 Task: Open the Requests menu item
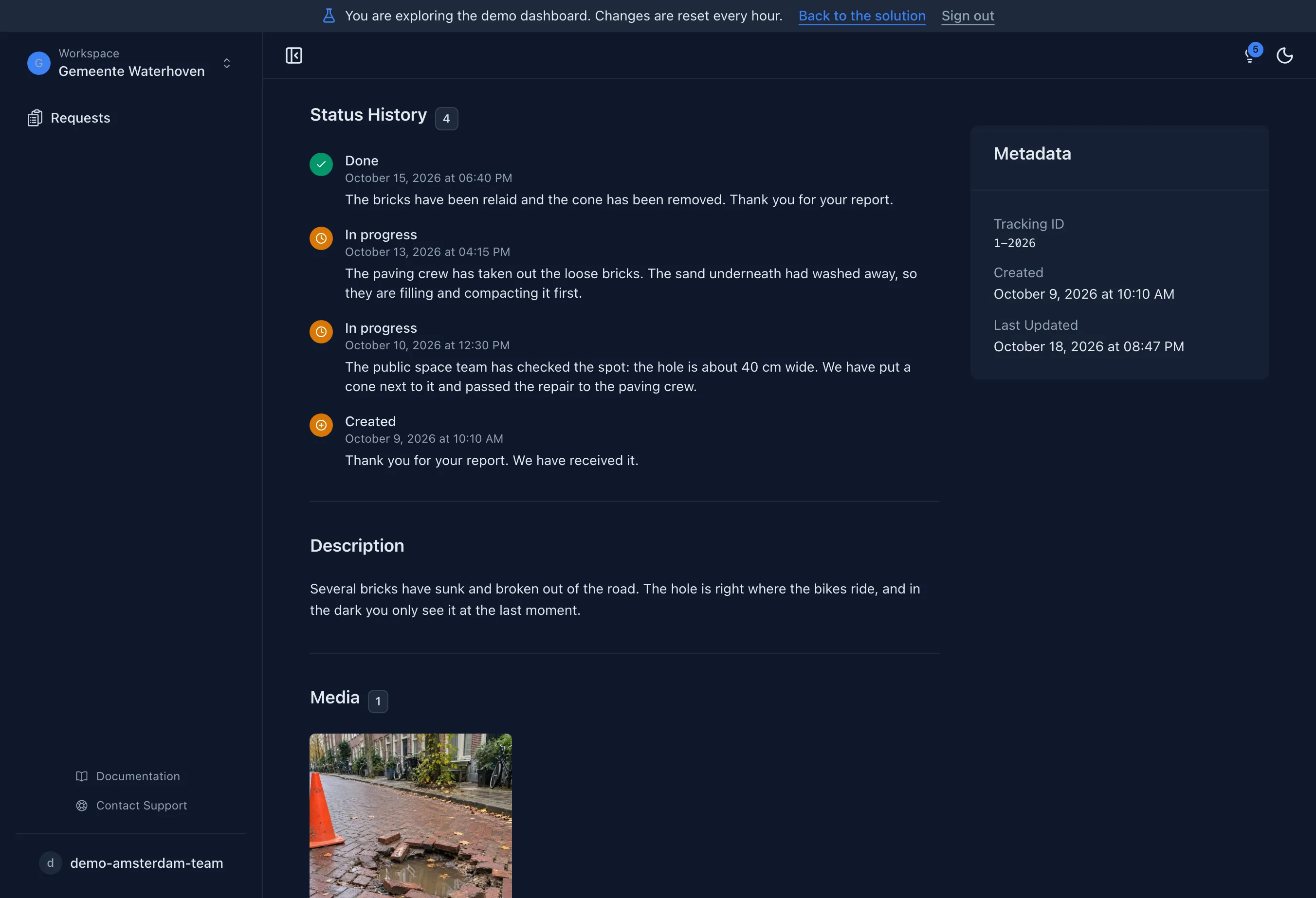pyautogui.click(x=69, y=118)
